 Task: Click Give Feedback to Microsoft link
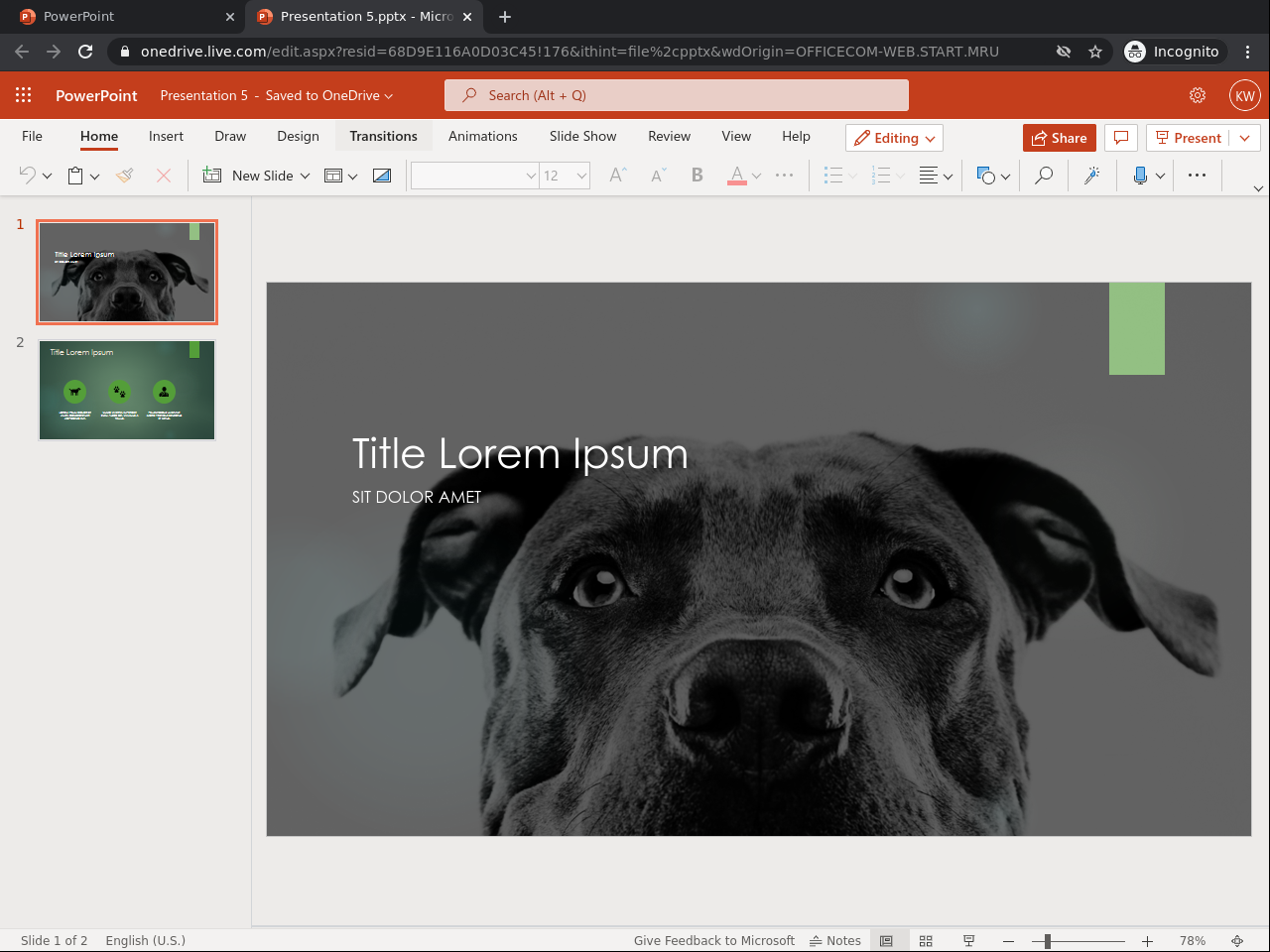pyautogui.click(x=713, y=940)
